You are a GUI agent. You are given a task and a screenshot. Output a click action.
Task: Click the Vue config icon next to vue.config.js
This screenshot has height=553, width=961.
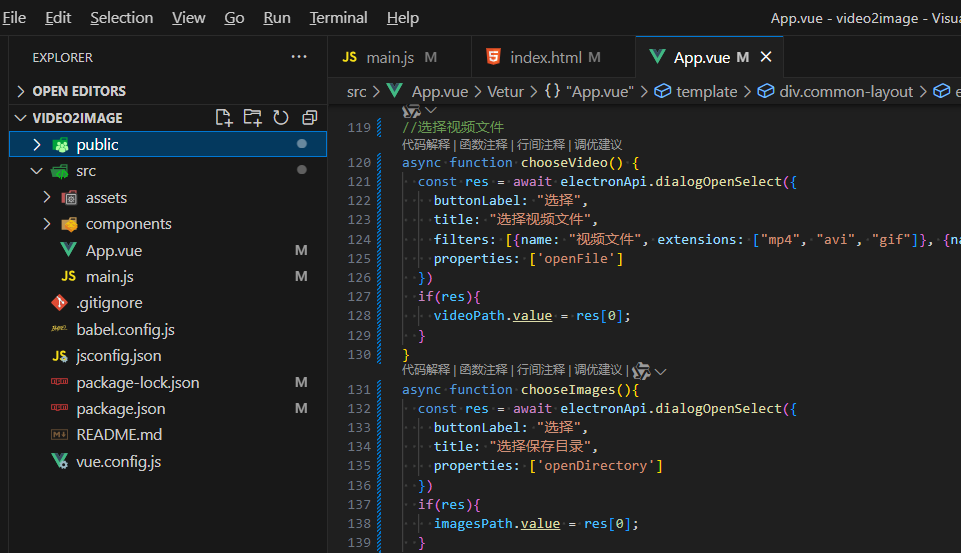(x=59, y=461)
